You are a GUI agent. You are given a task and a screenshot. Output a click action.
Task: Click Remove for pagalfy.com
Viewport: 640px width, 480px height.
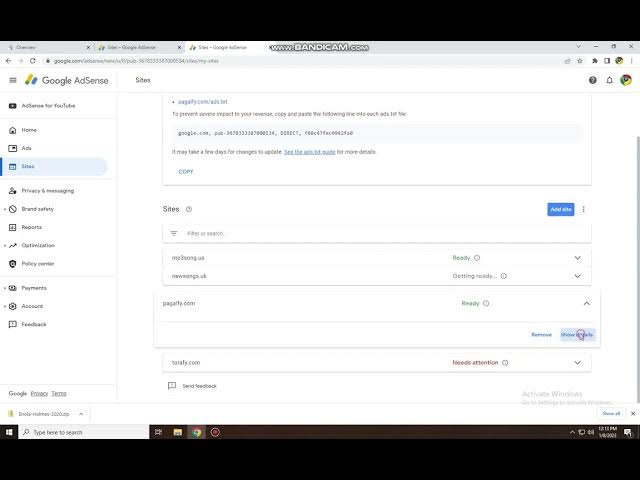click(x=541, y=335)
